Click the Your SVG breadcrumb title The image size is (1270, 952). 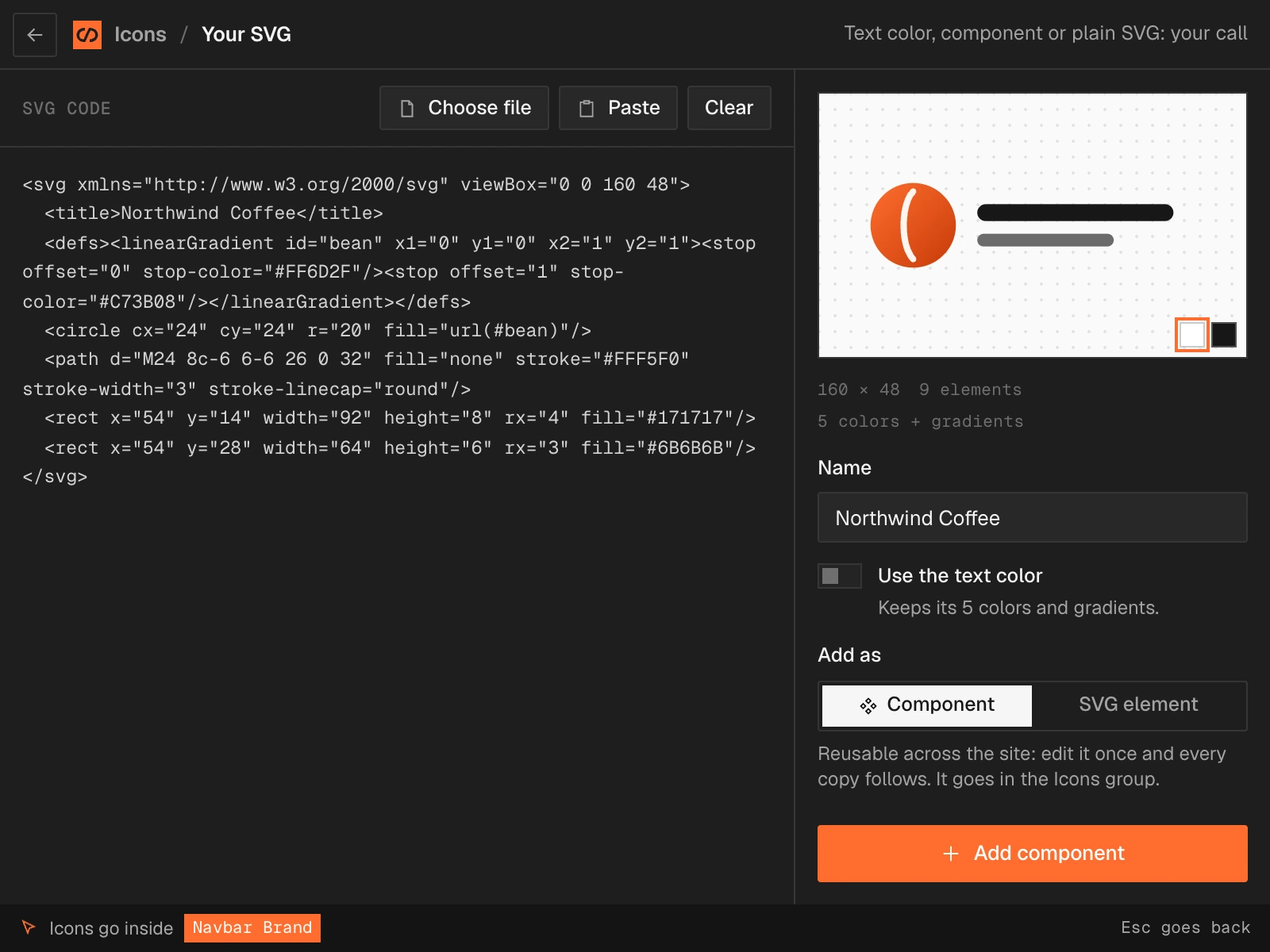pos(246,35)
